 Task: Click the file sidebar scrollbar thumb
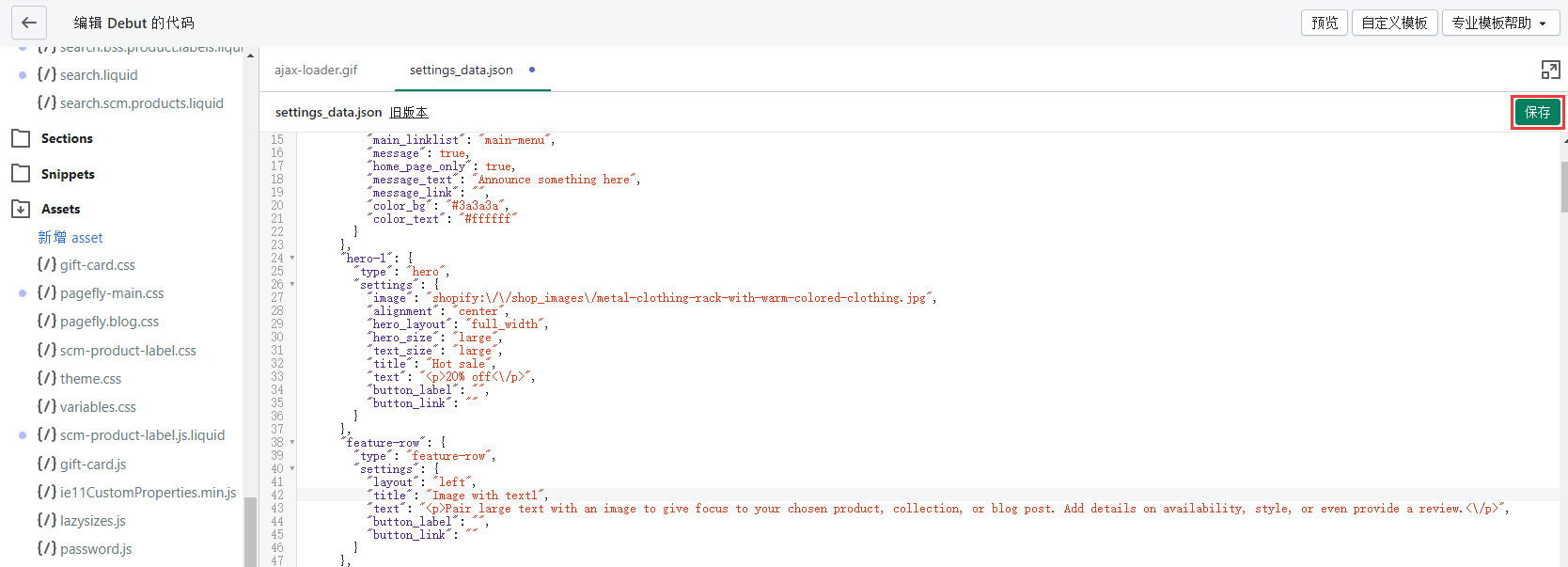click(x=250, y=531)
